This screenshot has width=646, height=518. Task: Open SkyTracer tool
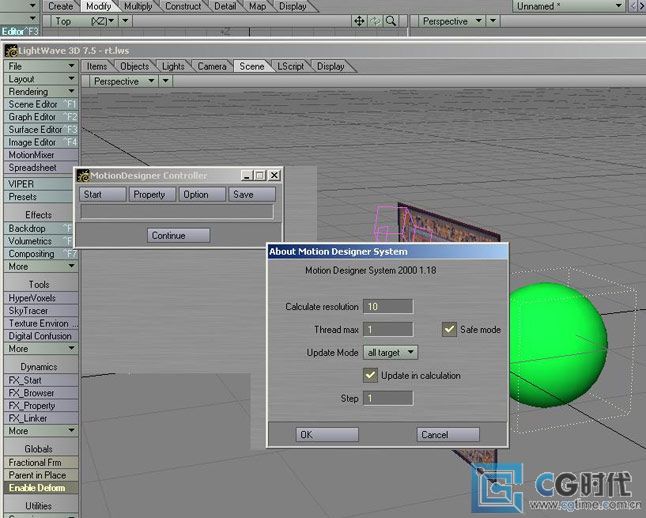[41, 311]
